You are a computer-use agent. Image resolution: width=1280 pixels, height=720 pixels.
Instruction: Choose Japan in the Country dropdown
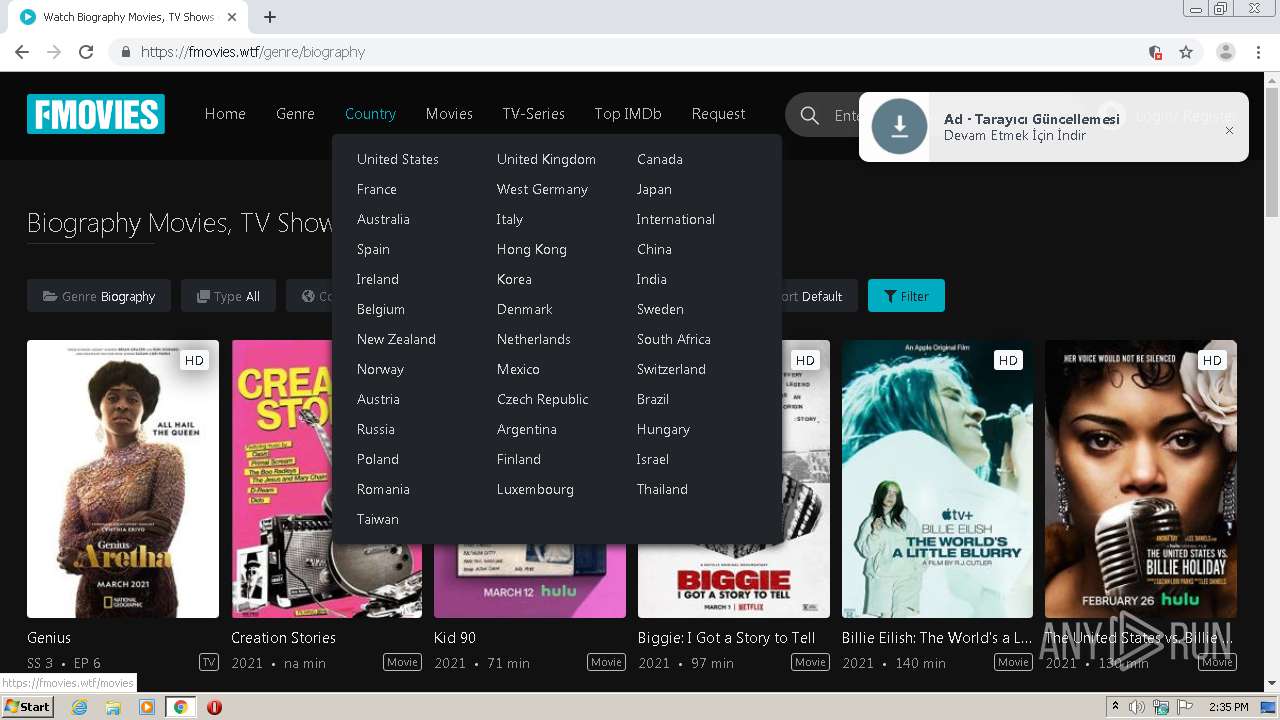point(654,189)
